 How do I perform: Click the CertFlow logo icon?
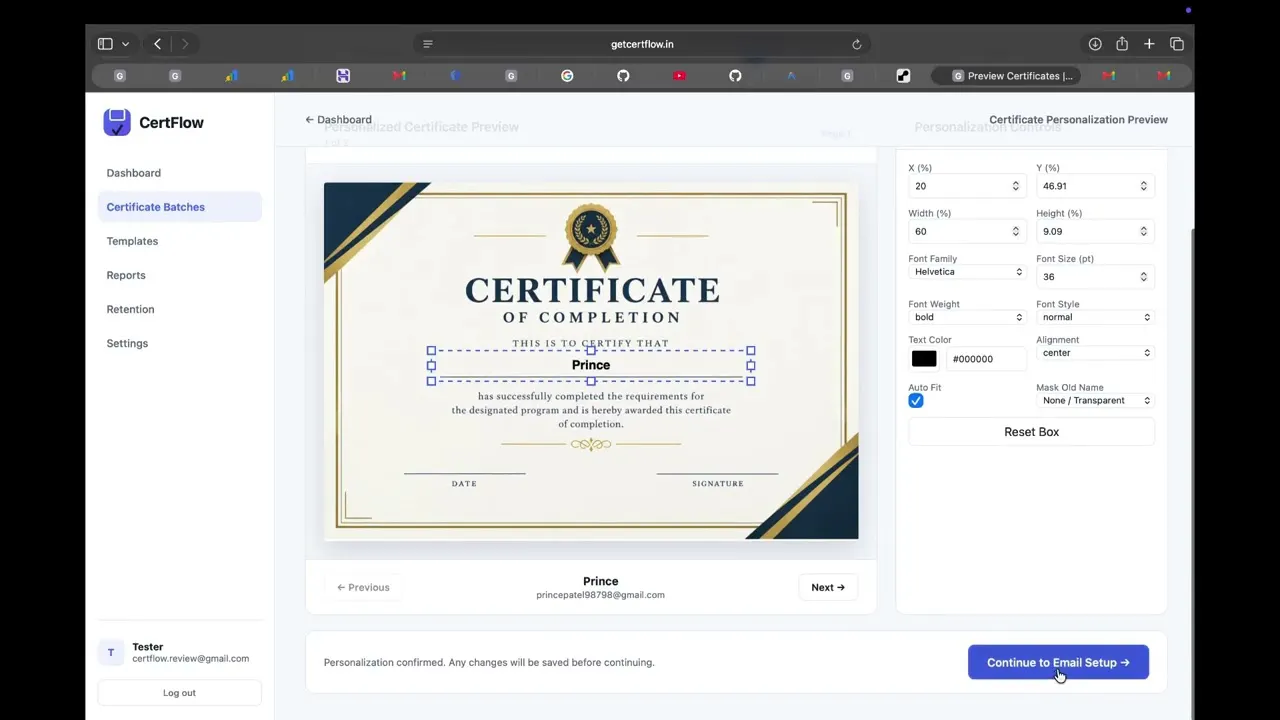tap(117, 122)
